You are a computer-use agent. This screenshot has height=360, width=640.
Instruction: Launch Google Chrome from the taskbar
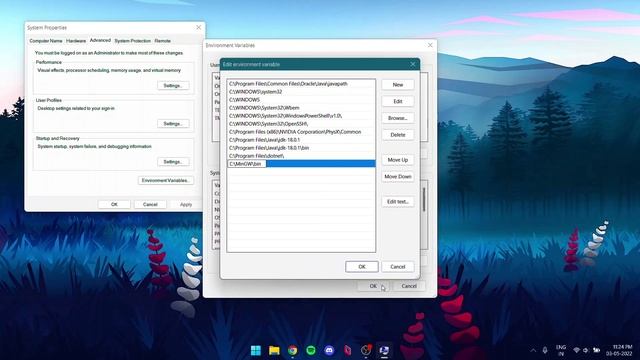coord(293,350)
